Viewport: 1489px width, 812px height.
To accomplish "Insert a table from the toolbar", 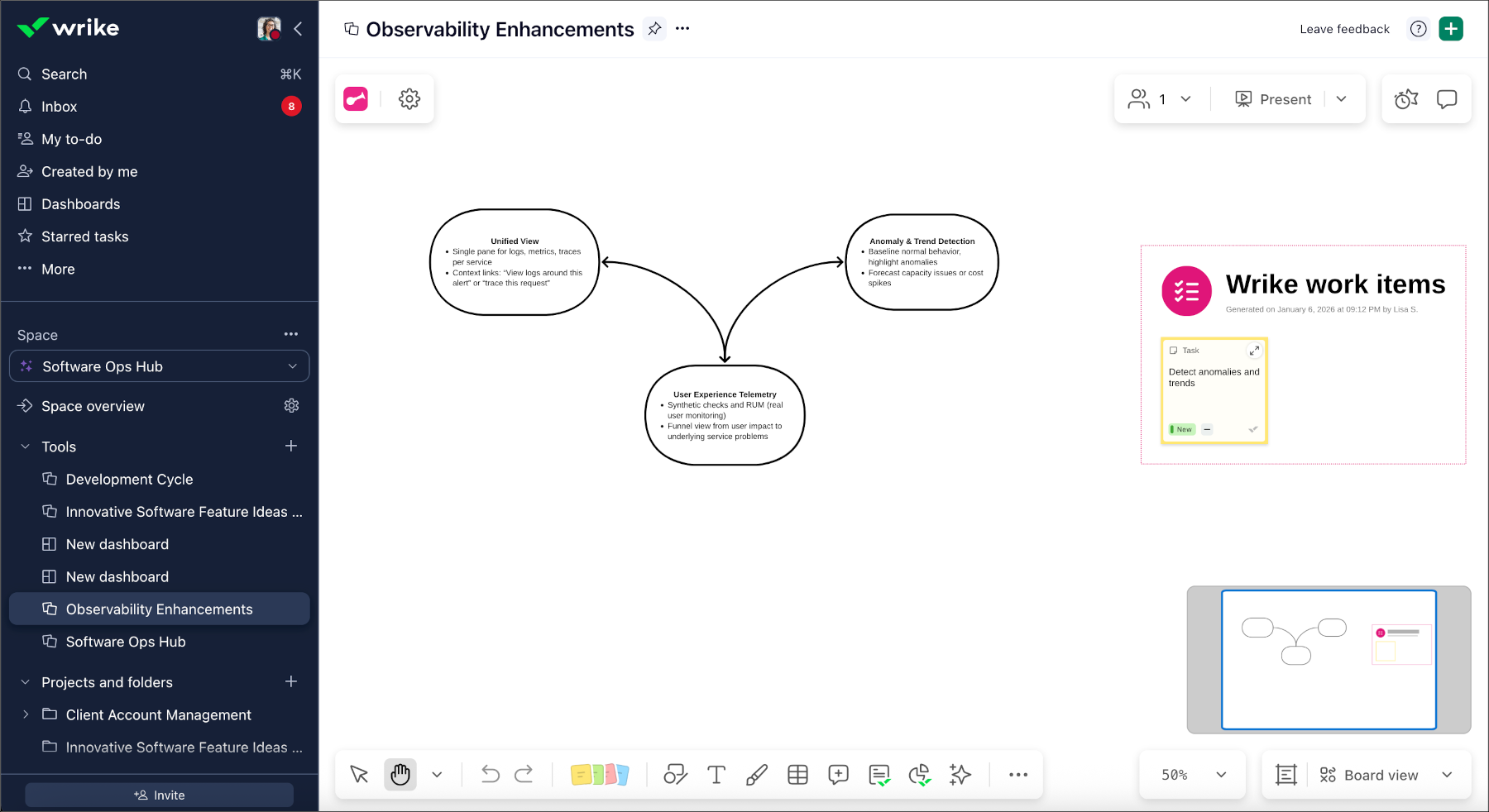I will [797, 775].
